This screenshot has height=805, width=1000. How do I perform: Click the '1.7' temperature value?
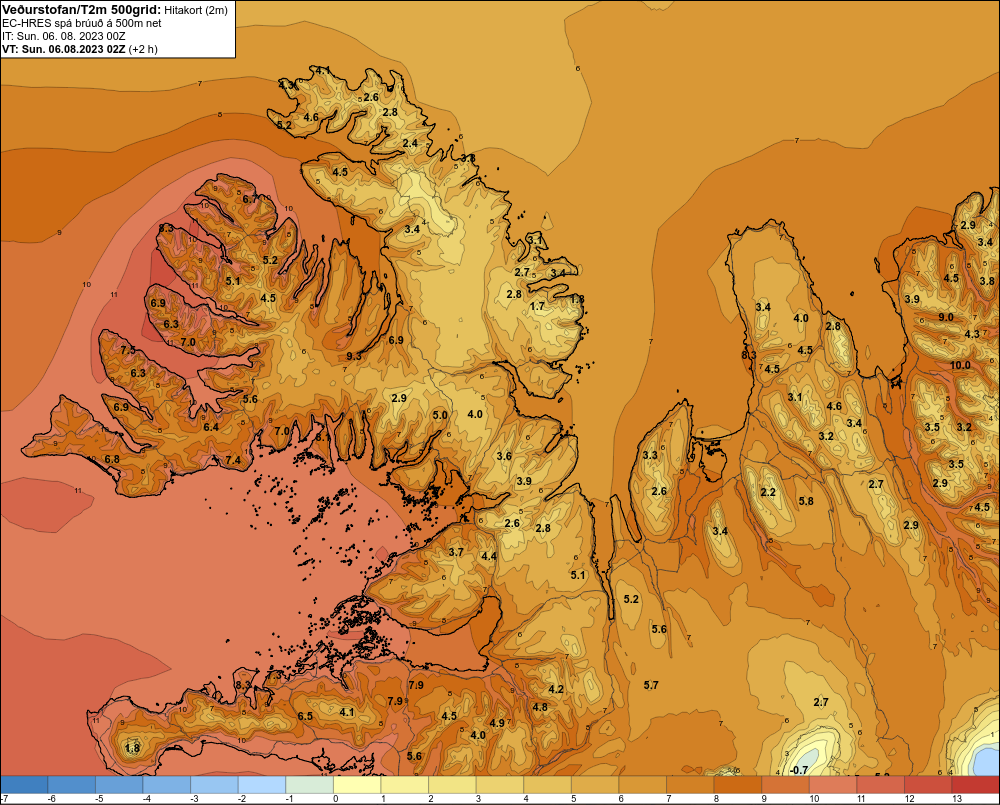[538, 306]
